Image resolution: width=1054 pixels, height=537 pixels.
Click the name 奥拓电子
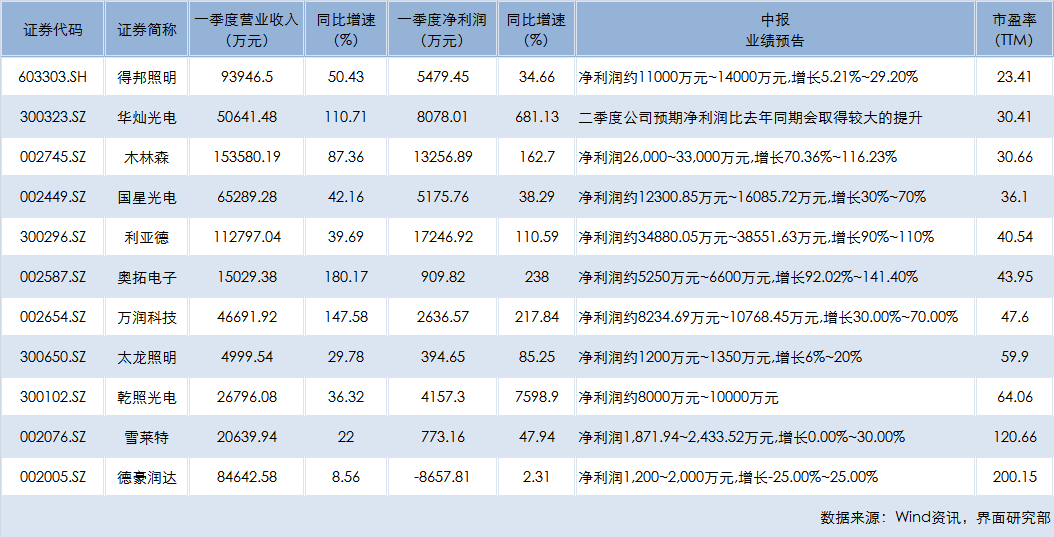(147, 277)
